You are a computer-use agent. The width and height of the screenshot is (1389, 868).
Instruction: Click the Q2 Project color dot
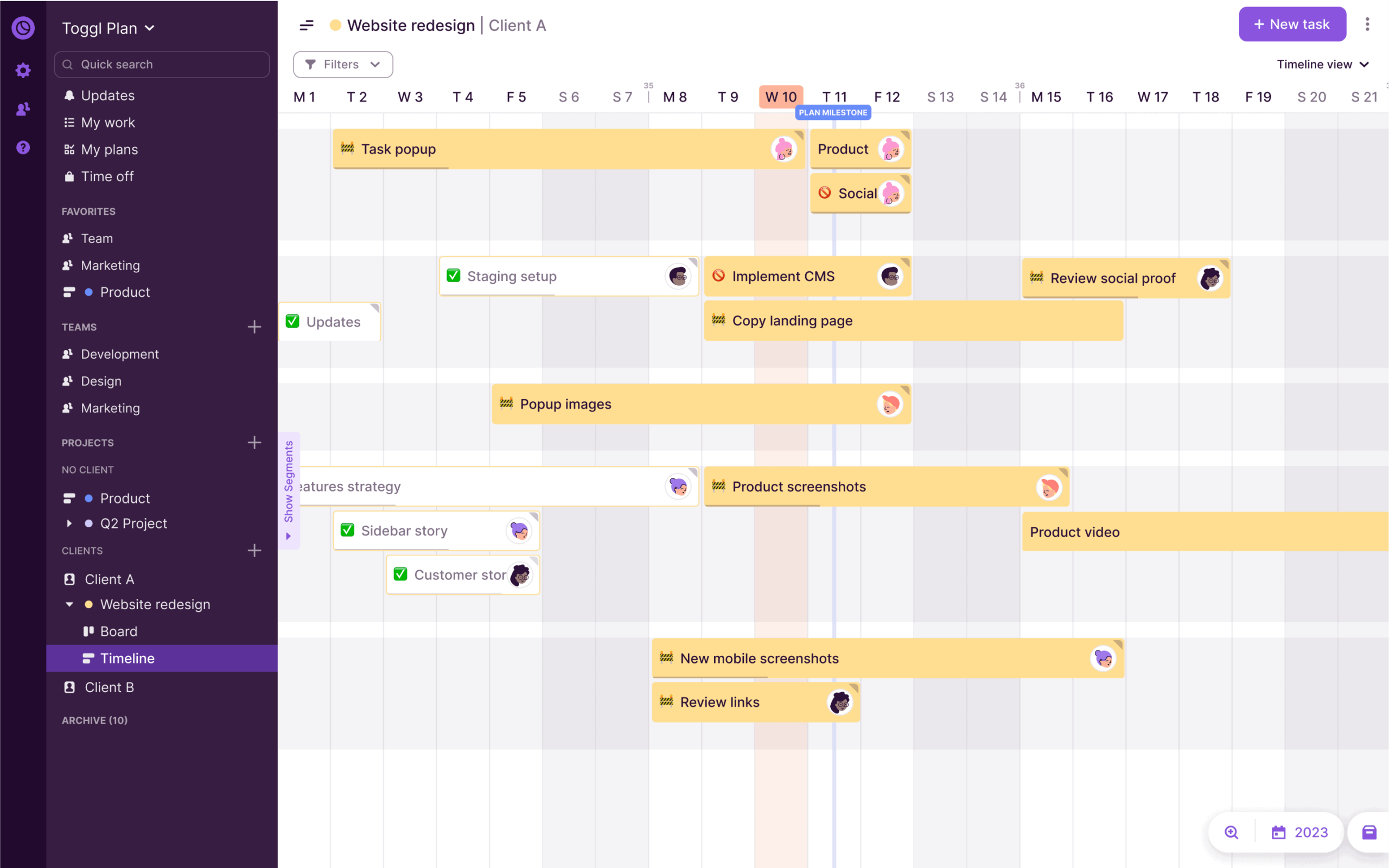point(88,524)
